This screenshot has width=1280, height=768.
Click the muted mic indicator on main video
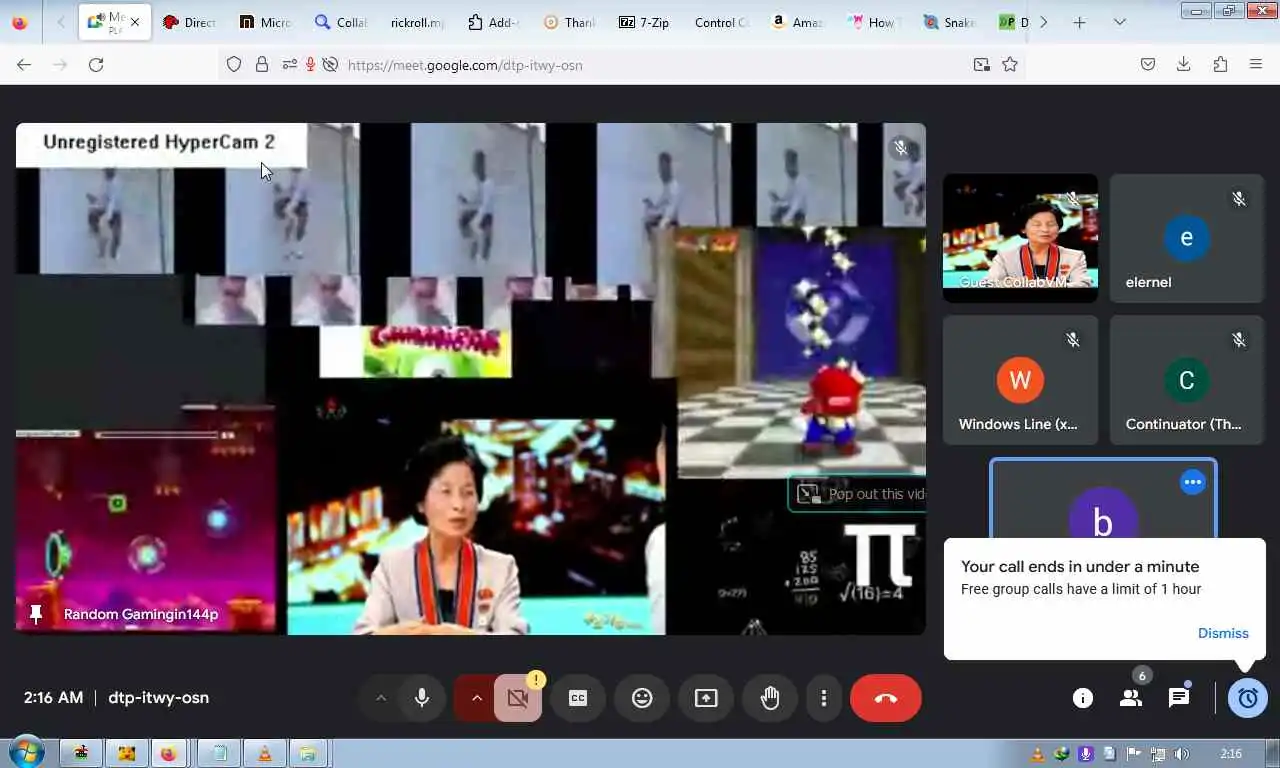pyautogui.click(x=901, y=148)
